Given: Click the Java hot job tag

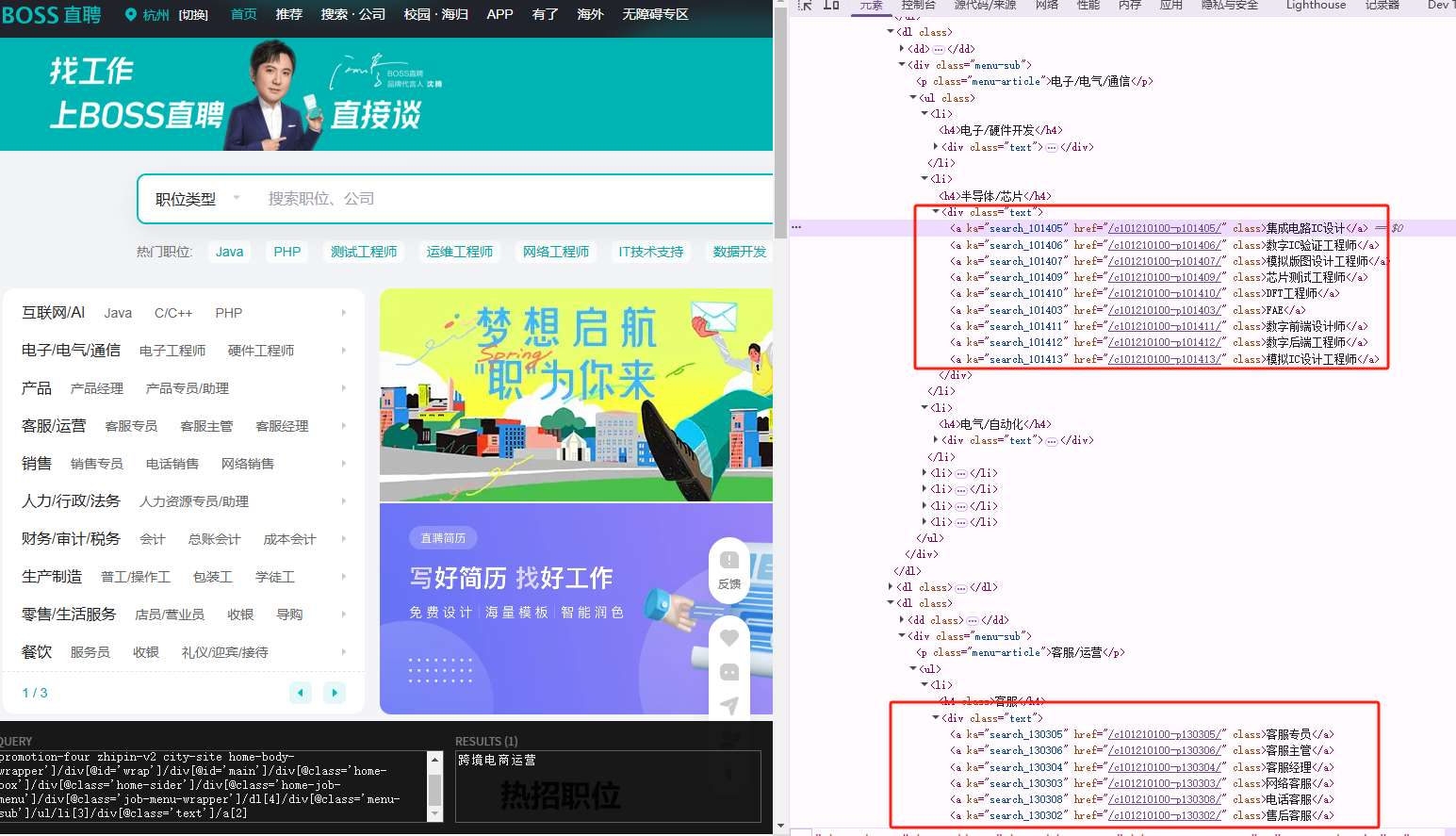Looking at the screenshot, I should pos(230,252).
